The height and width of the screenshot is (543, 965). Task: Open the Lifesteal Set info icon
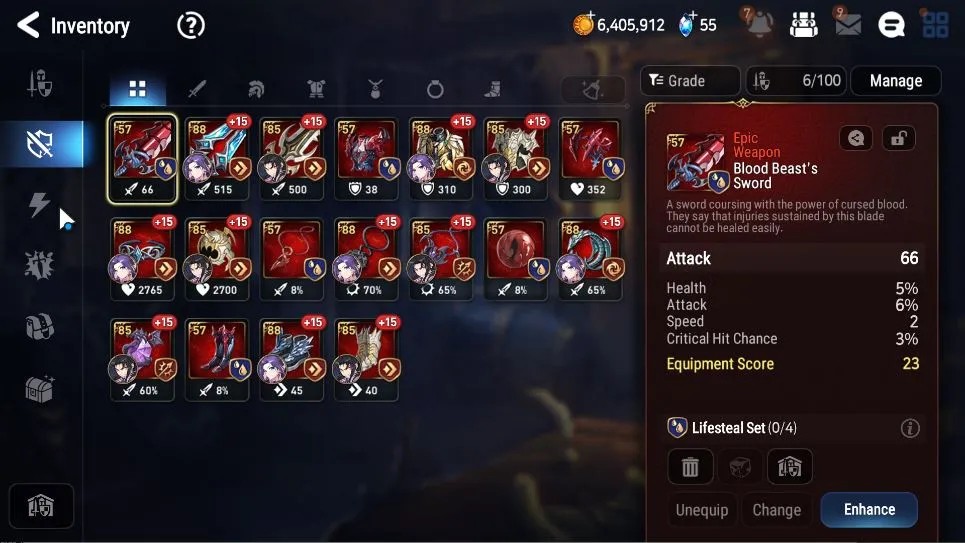(x=910, y=428)
